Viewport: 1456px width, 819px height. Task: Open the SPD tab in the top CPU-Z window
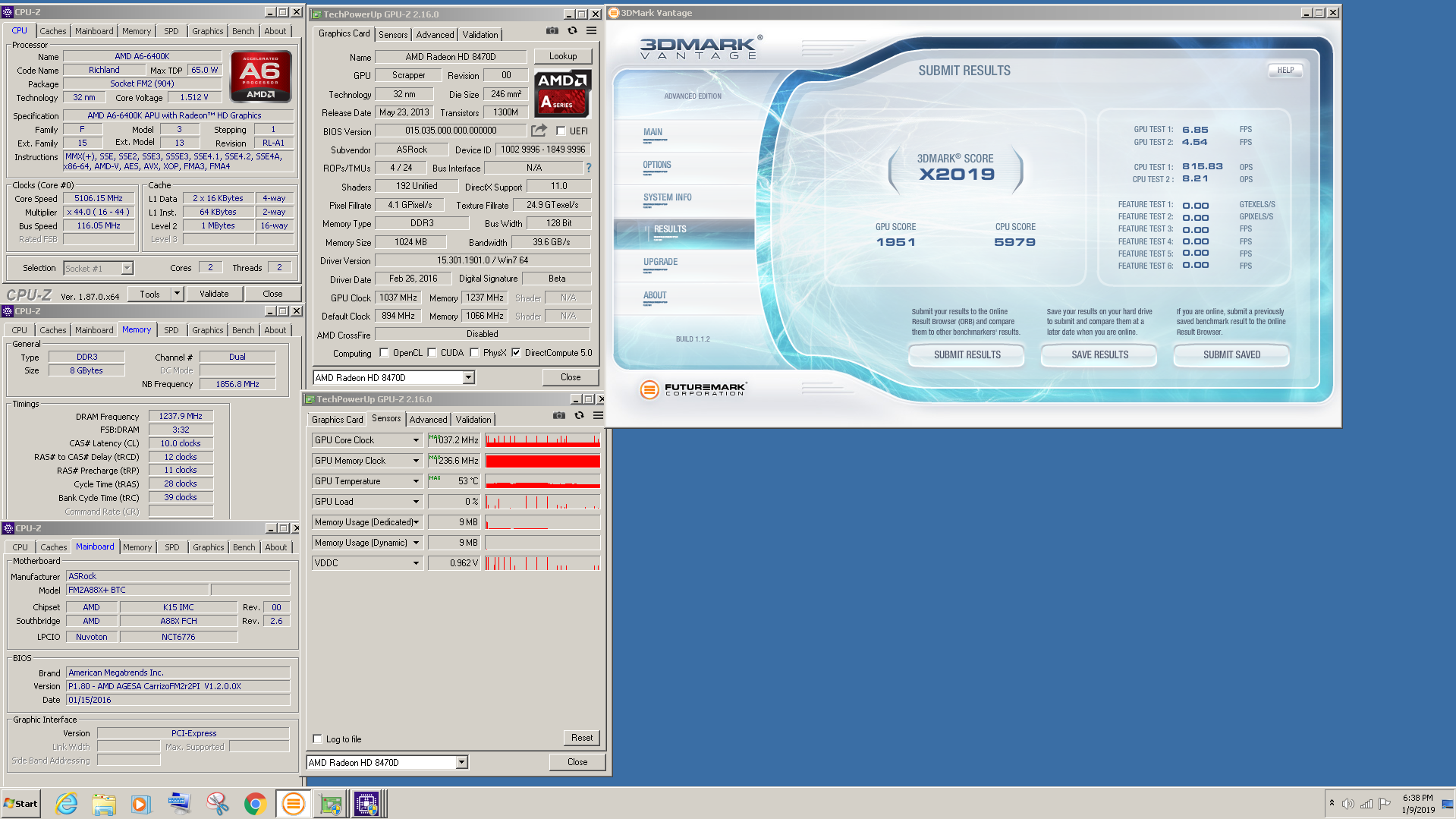tap(171, 31)
